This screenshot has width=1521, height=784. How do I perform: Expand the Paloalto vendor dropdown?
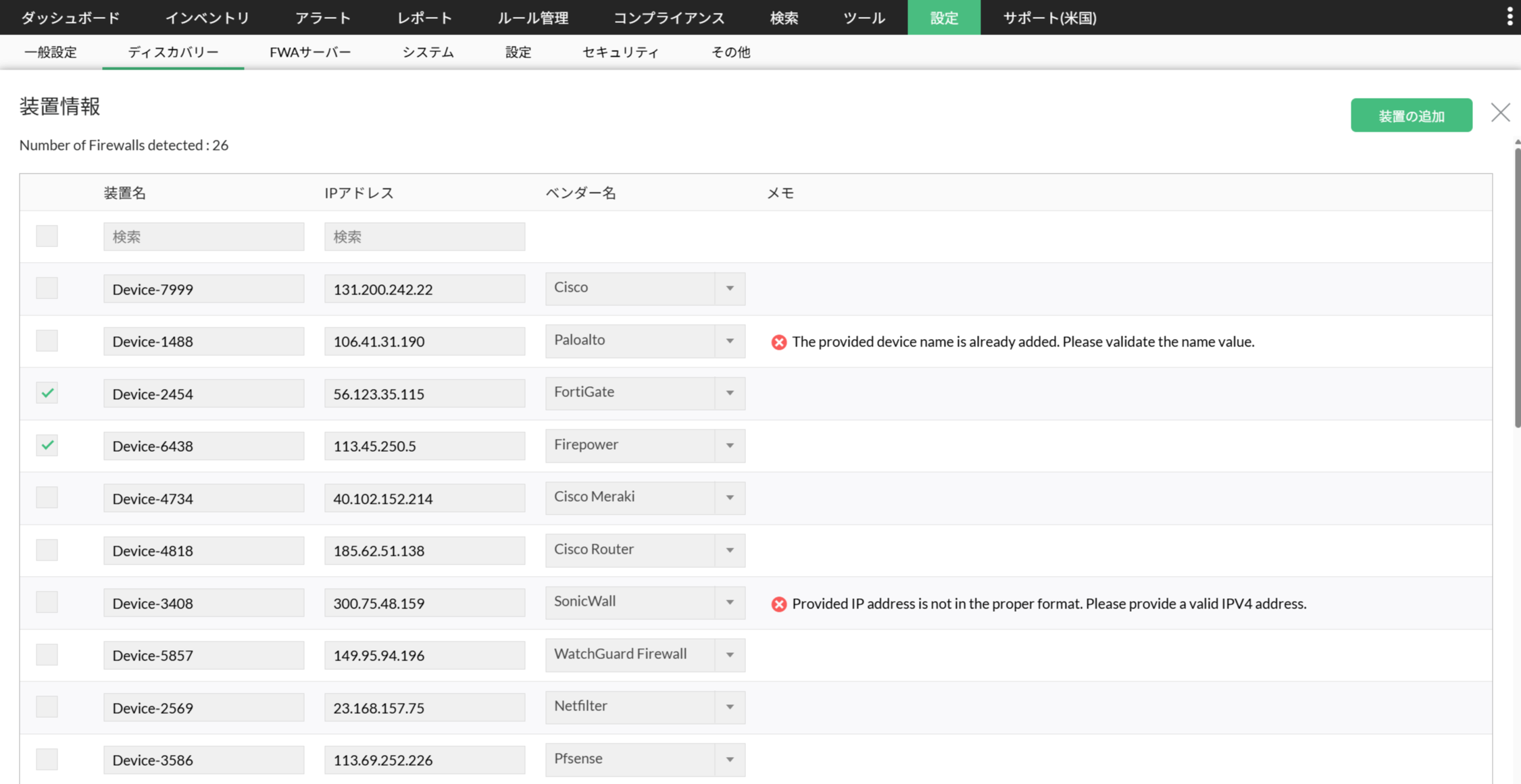(x=645, y=341)
